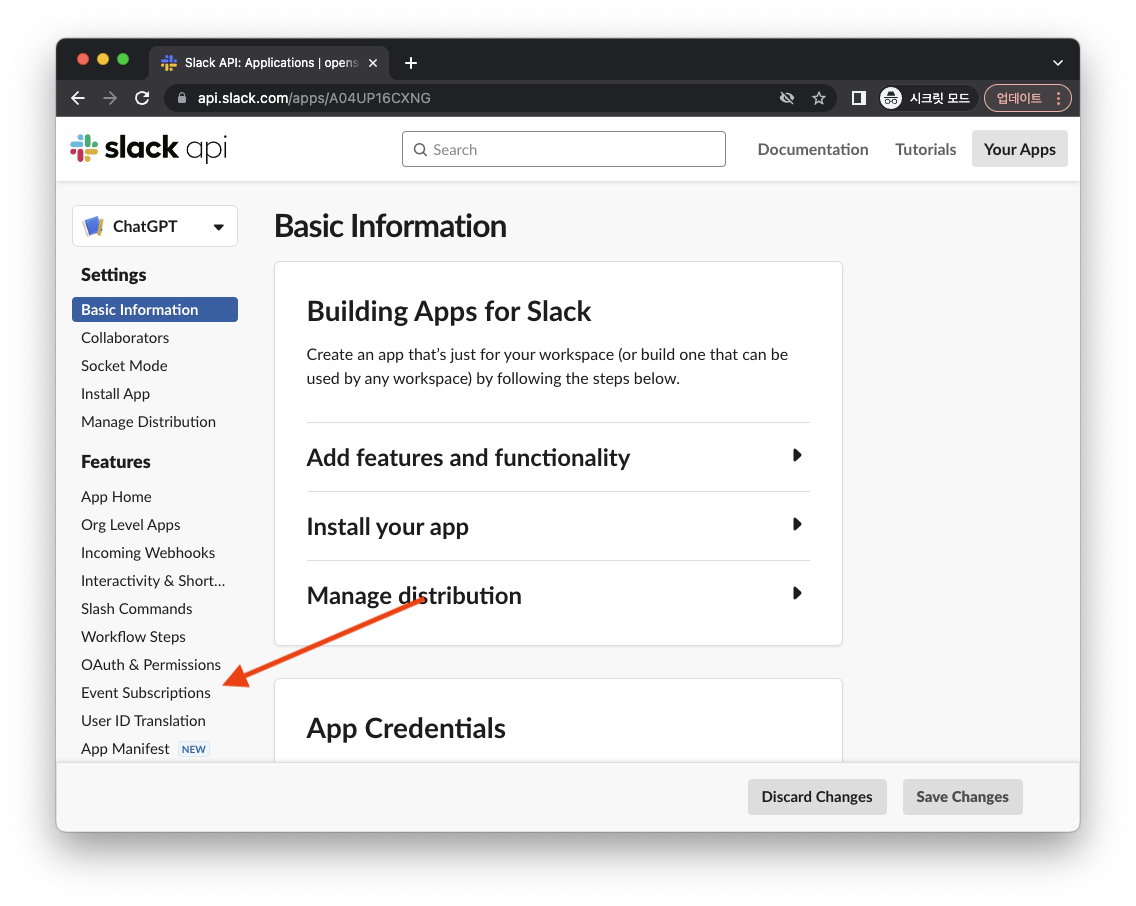Open Collaborators in the sidebar
The image size is (1136, 906).
point(125,338)
